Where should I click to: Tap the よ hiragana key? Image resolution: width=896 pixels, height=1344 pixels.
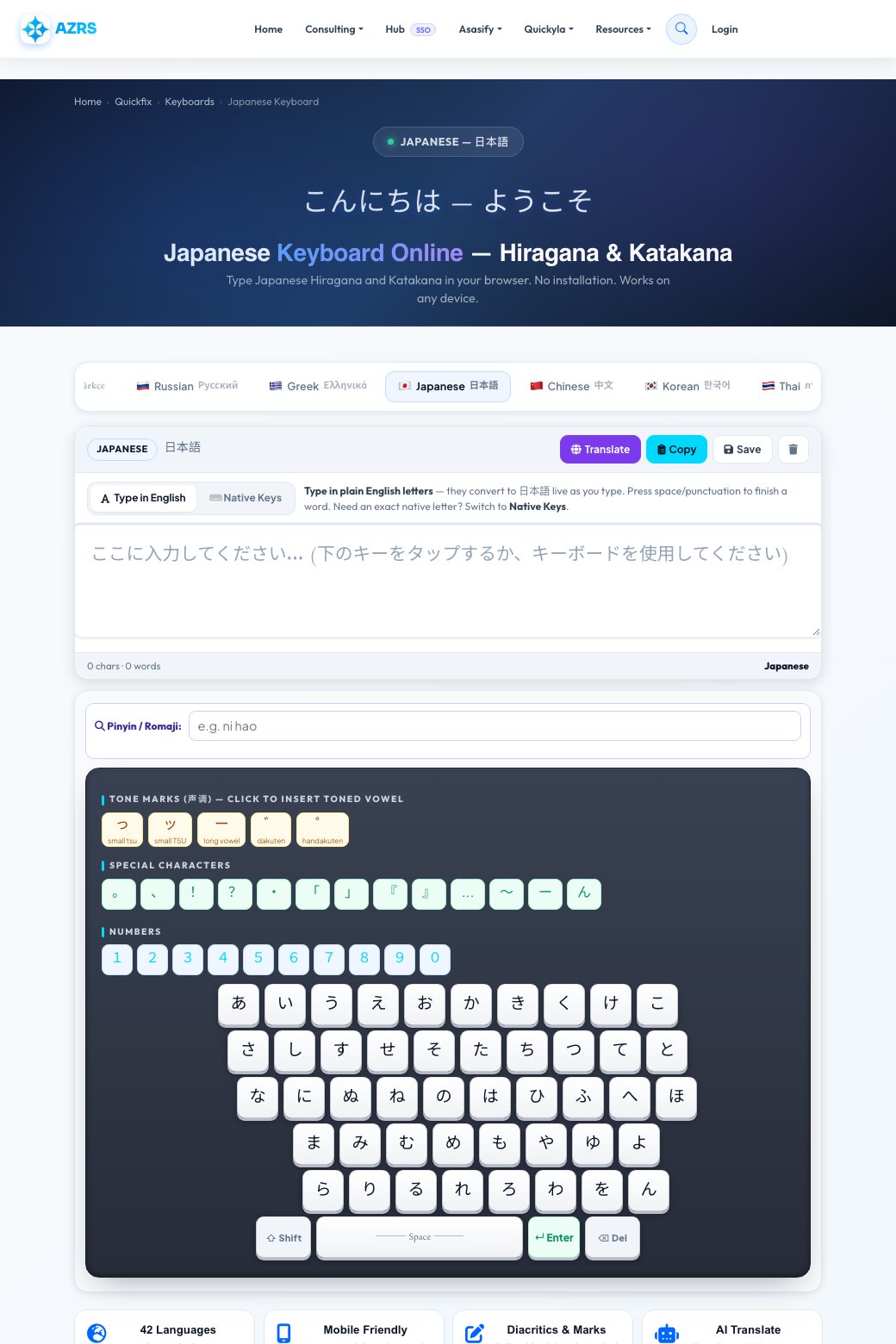[x=639, y=1144]
